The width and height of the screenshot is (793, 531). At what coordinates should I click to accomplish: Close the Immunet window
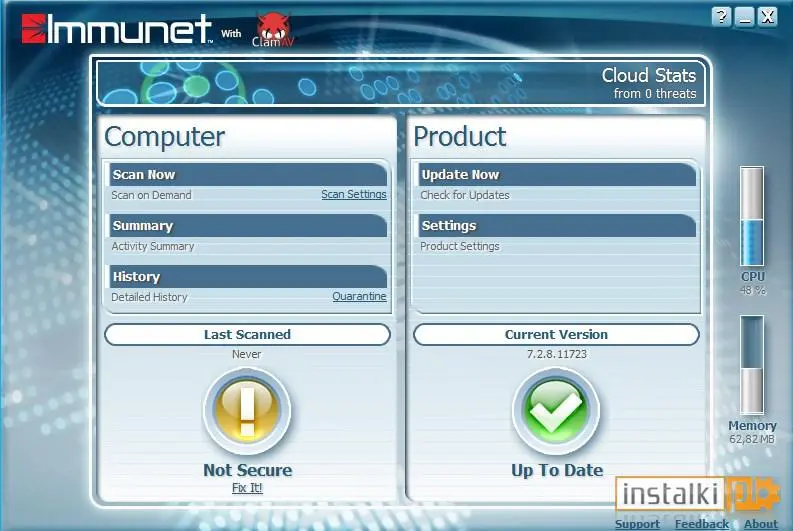(x=768, y=16)
